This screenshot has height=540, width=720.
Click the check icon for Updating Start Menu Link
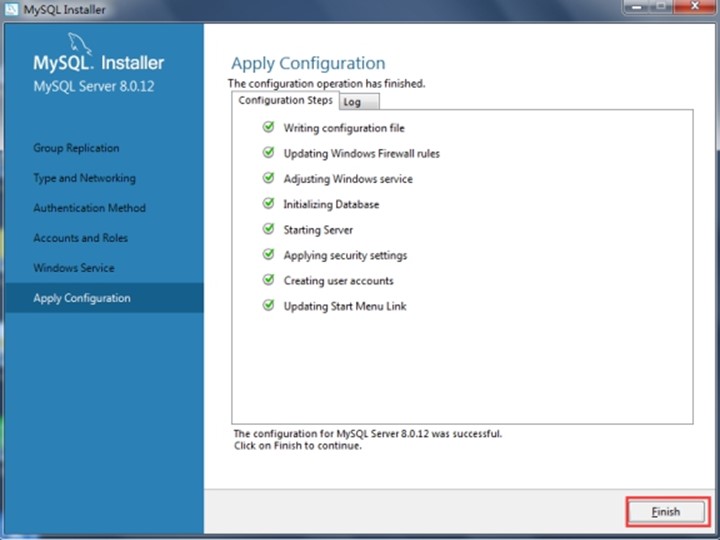click(269, 305)
